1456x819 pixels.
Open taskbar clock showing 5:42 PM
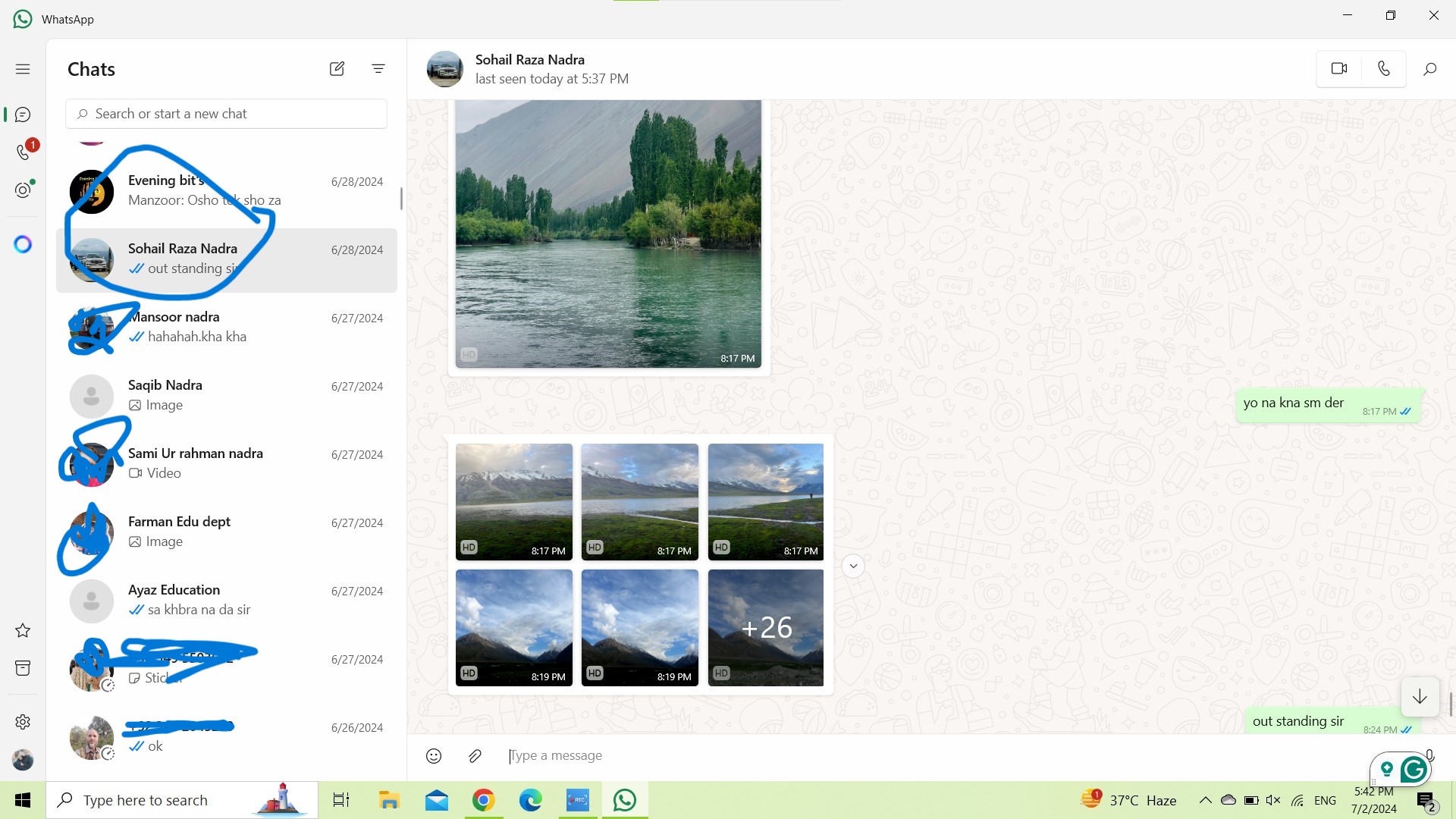pos(1374,800)
